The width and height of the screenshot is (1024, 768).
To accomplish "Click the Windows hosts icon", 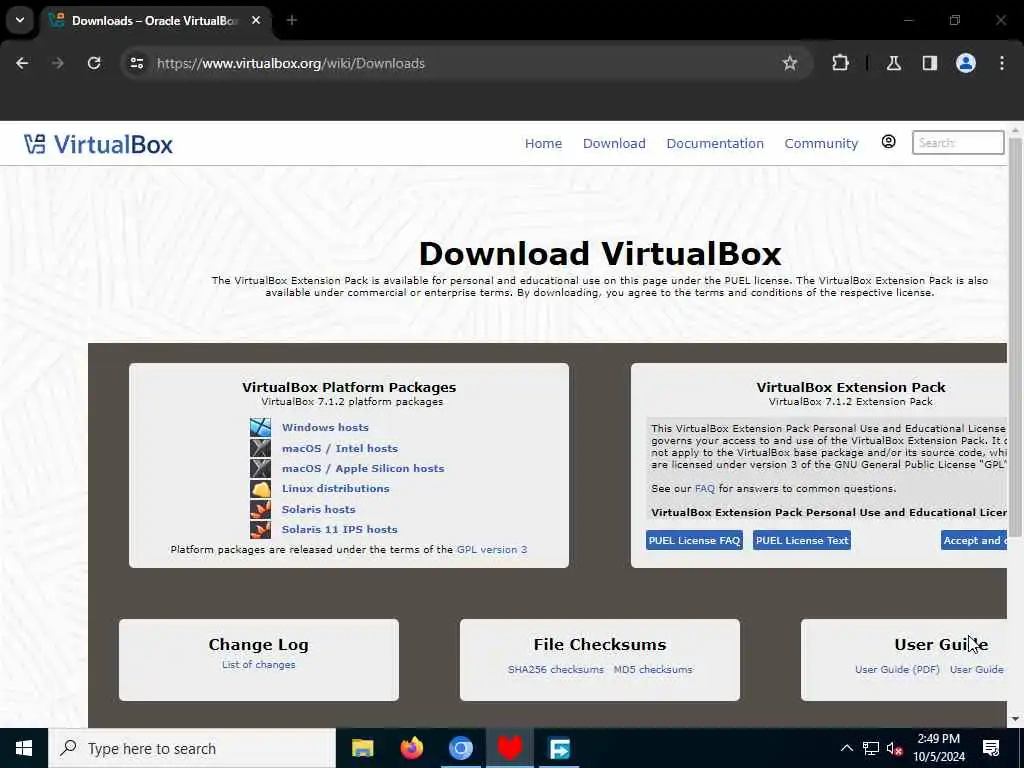I will (x=260, y=427).
